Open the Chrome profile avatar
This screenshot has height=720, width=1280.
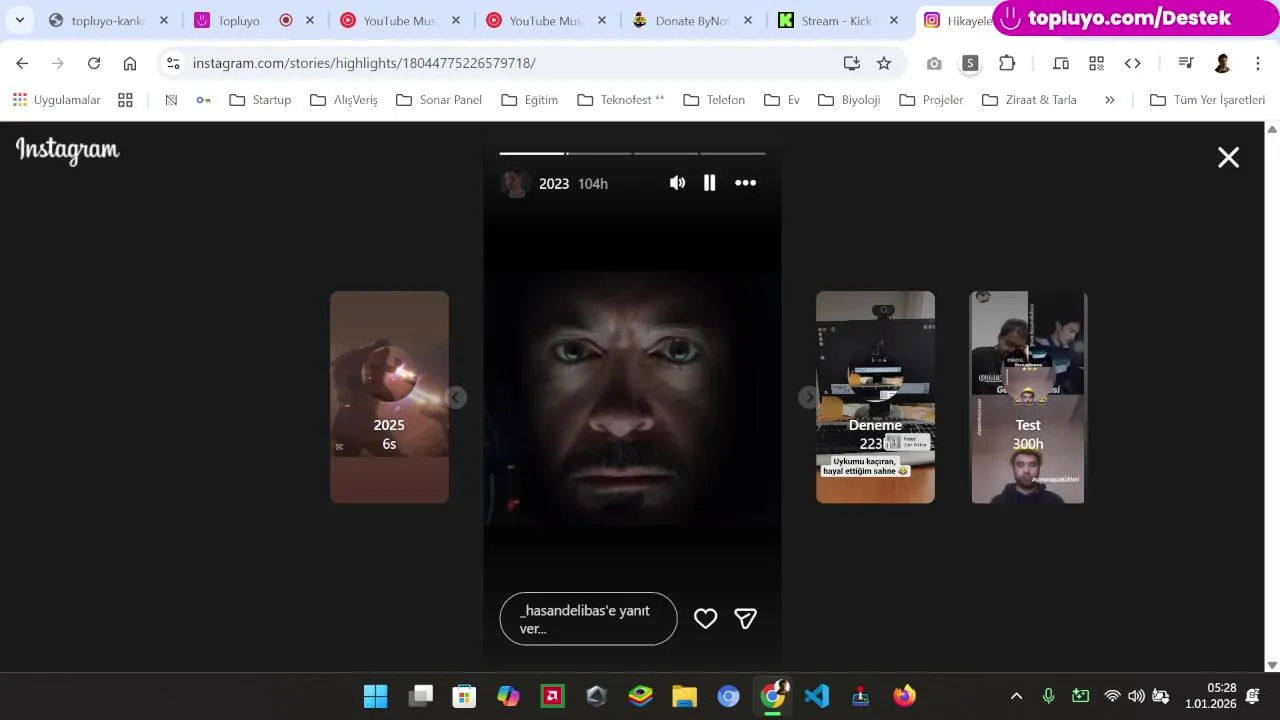pyautogui.click(x=1222, y=63)
